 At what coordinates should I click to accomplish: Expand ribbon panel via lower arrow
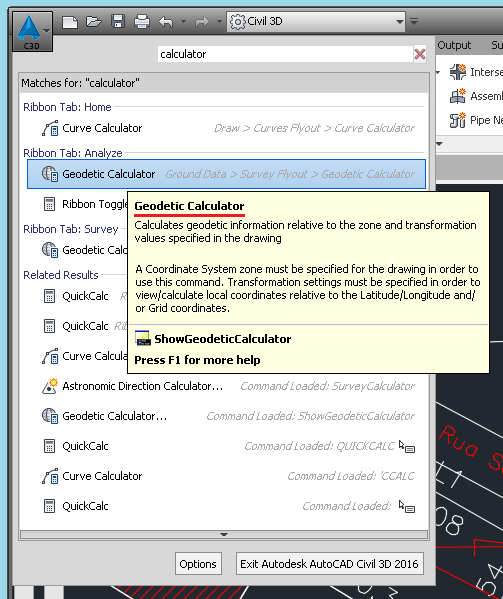[x=440, y=144]
